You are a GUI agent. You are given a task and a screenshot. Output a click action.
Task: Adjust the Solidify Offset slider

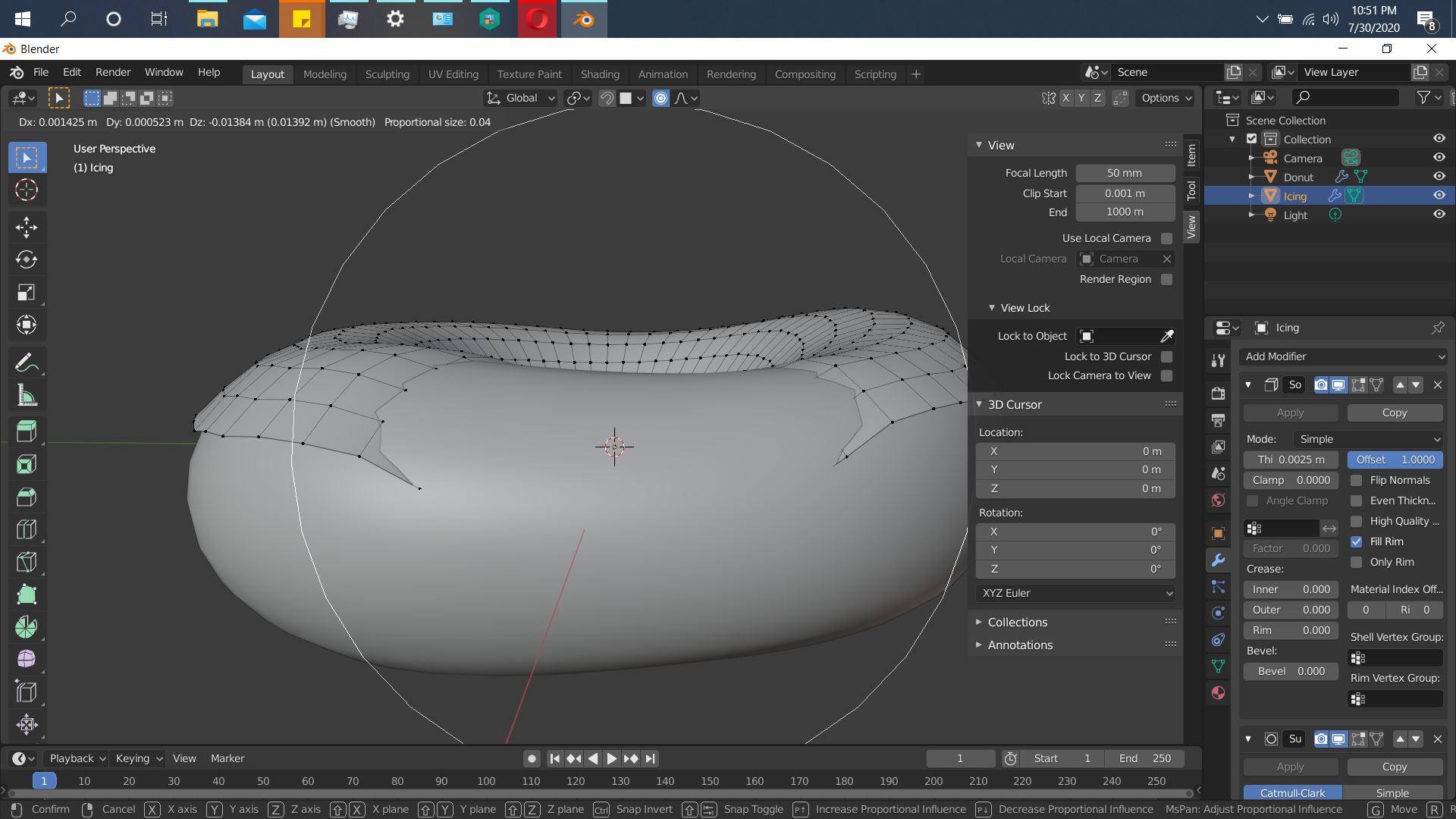(1395, 460)
